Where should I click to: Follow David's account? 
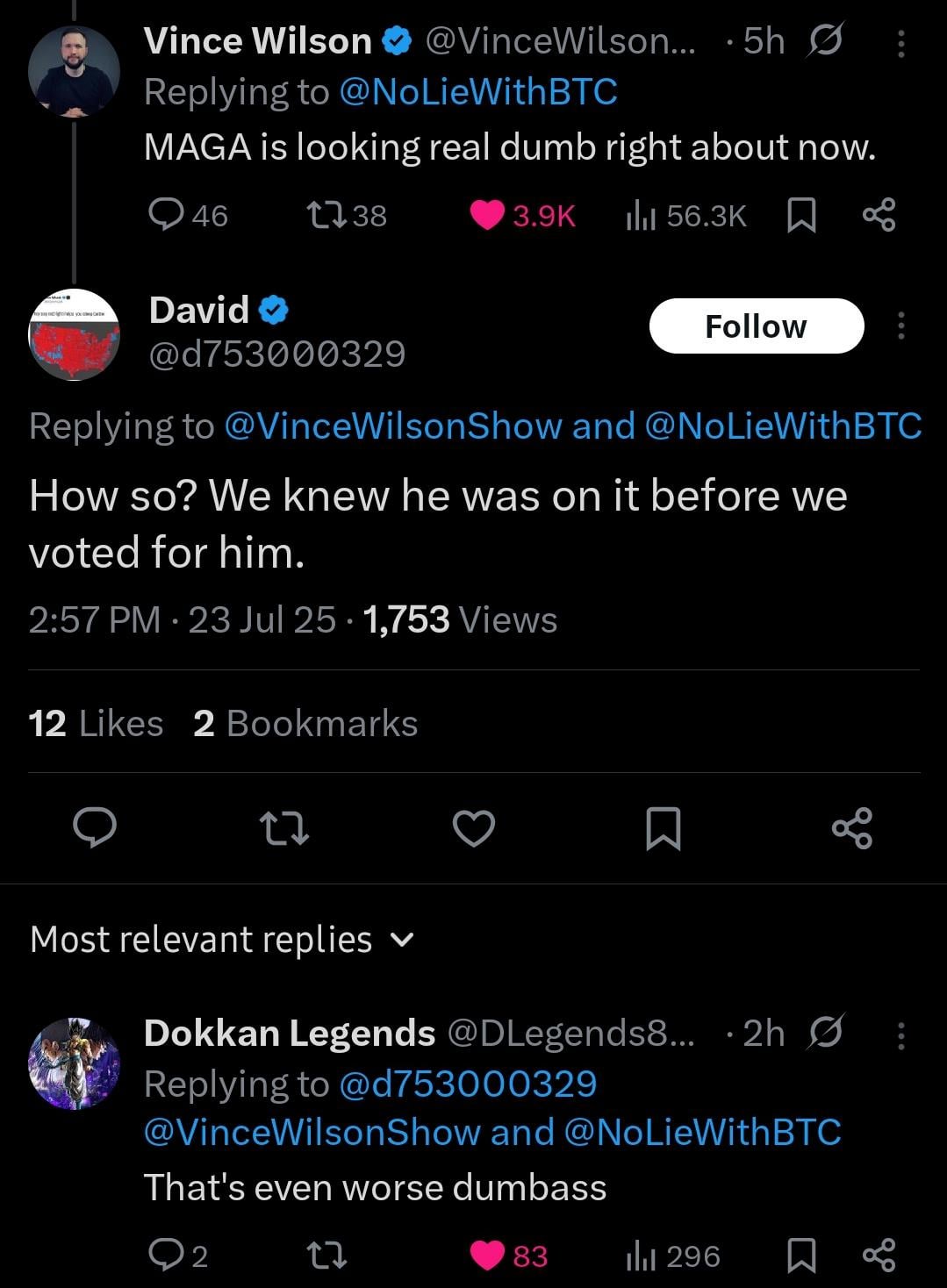tap(757, 326)
